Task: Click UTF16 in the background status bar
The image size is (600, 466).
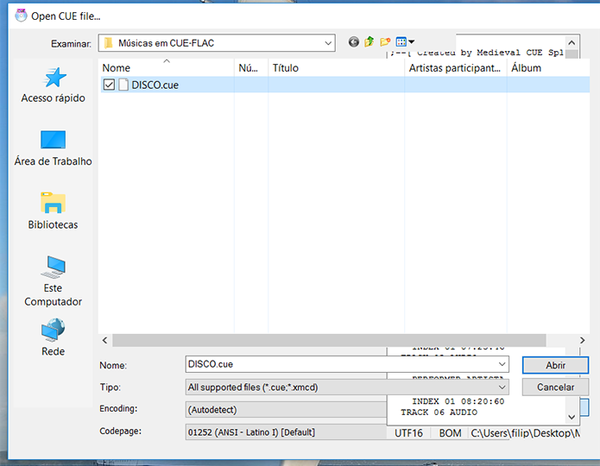Action: (409, 433)
